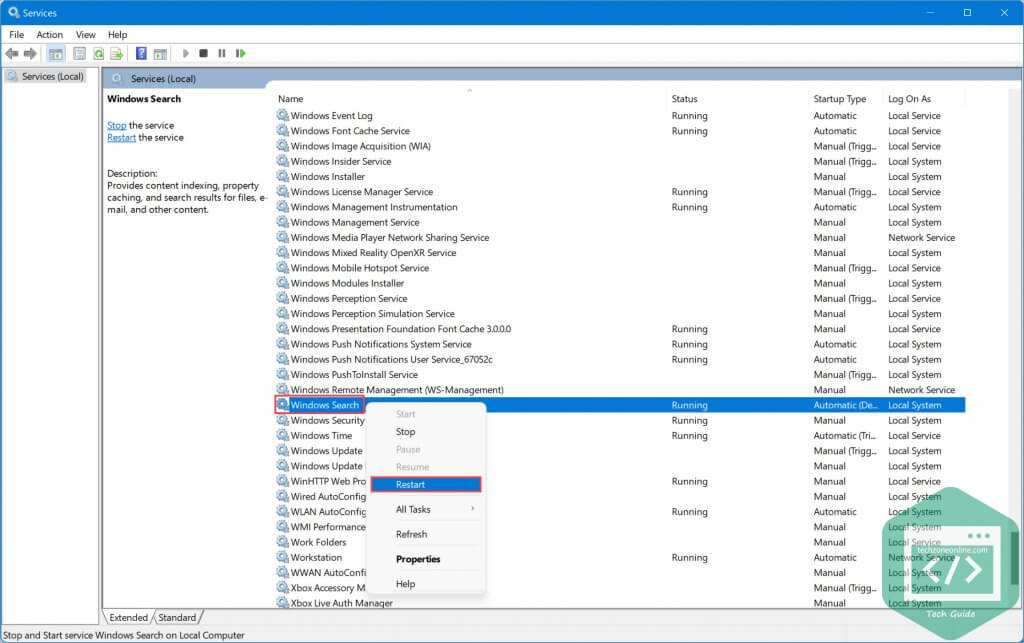Click the Name column sort arrow
This screenshot has width=1024, height=643.
469,92
